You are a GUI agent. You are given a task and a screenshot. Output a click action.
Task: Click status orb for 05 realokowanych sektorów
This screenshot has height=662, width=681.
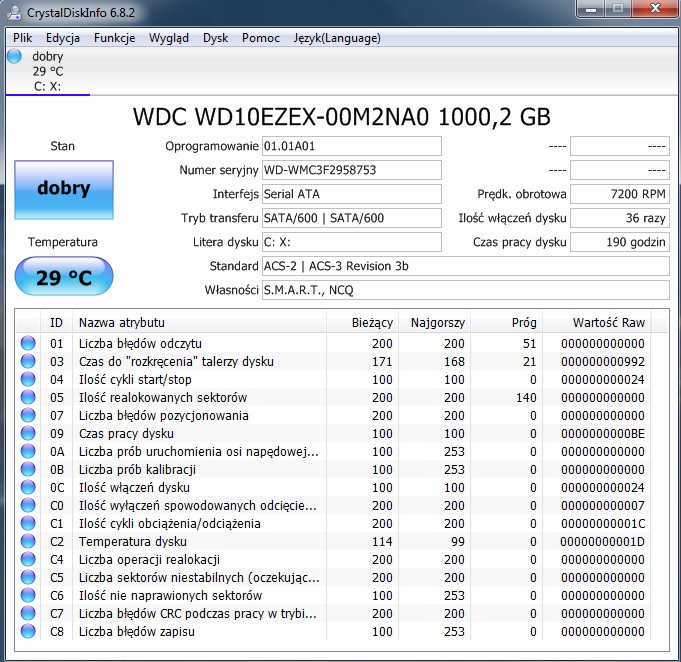pyautogui.click(x=28, y=397)
